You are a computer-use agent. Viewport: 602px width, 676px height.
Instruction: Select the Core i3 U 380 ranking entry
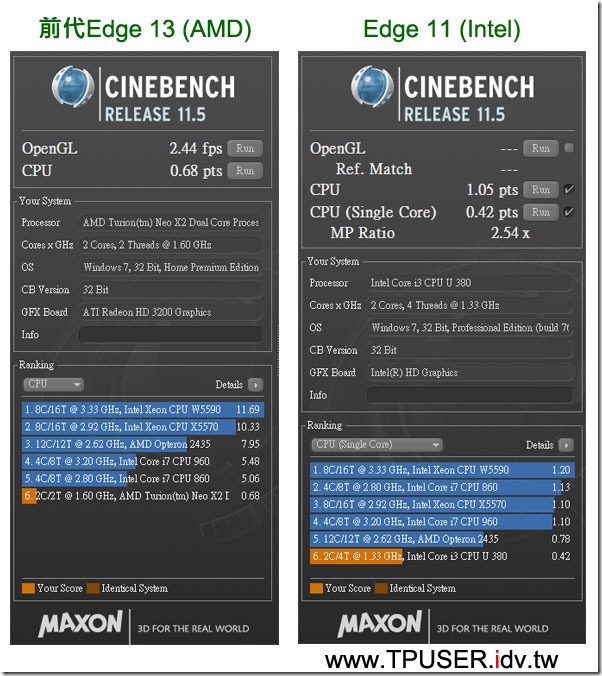(442, 556)
